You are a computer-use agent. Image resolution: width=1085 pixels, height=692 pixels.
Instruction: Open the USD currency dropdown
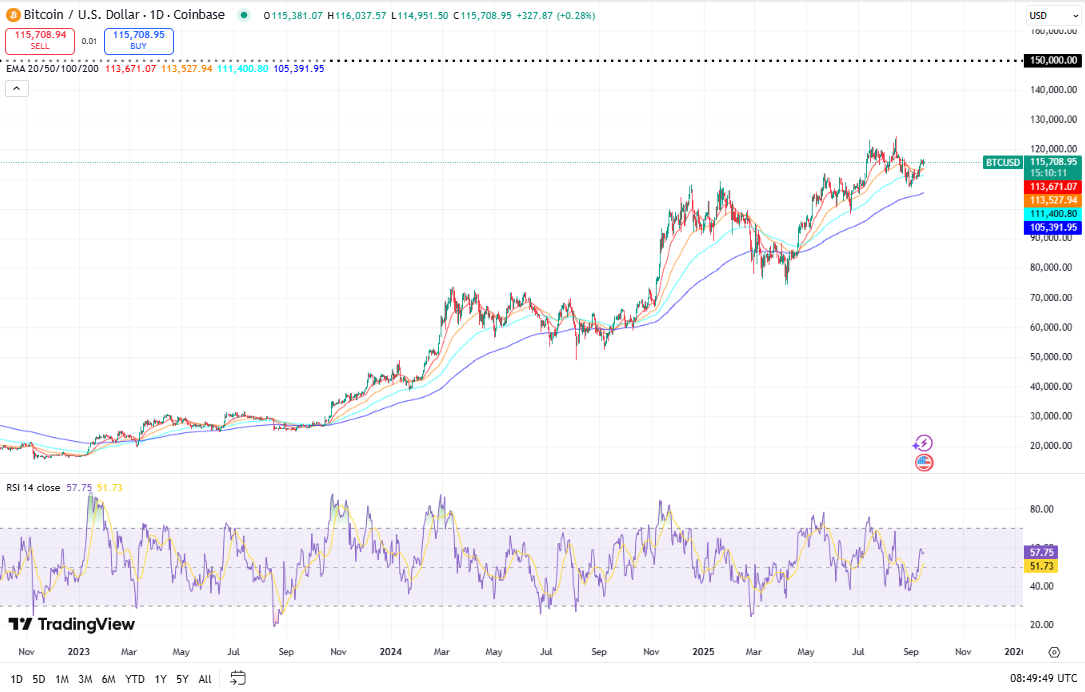click(x=1052, y=15)
